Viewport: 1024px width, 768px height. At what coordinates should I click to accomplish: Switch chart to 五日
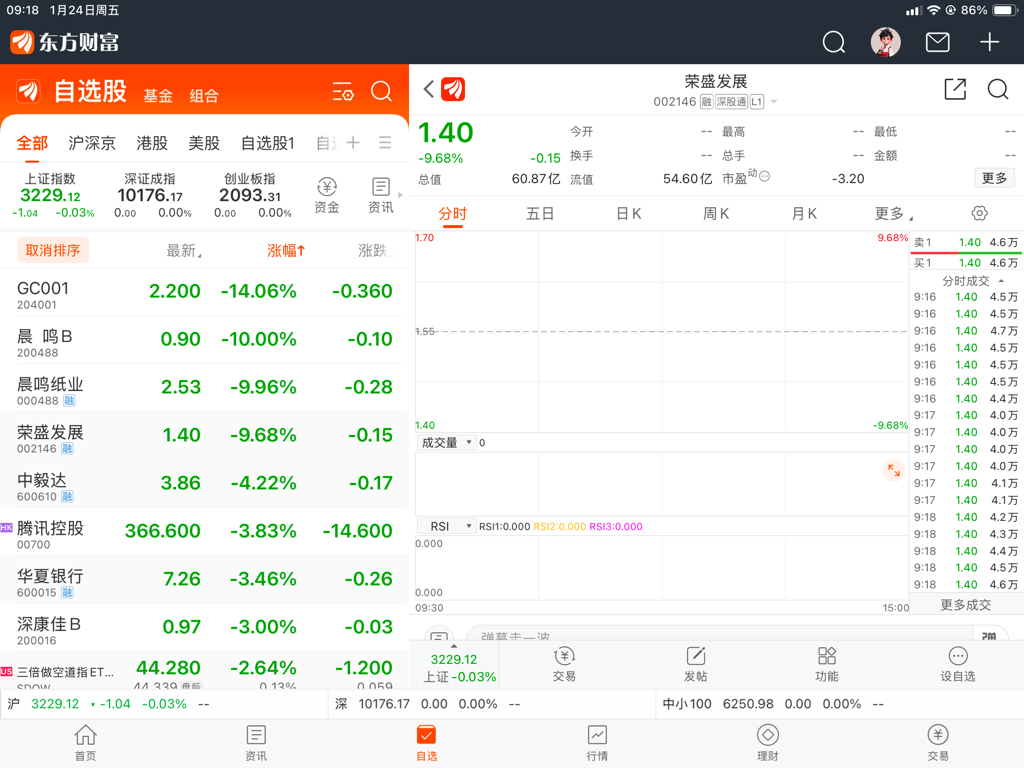540,214
